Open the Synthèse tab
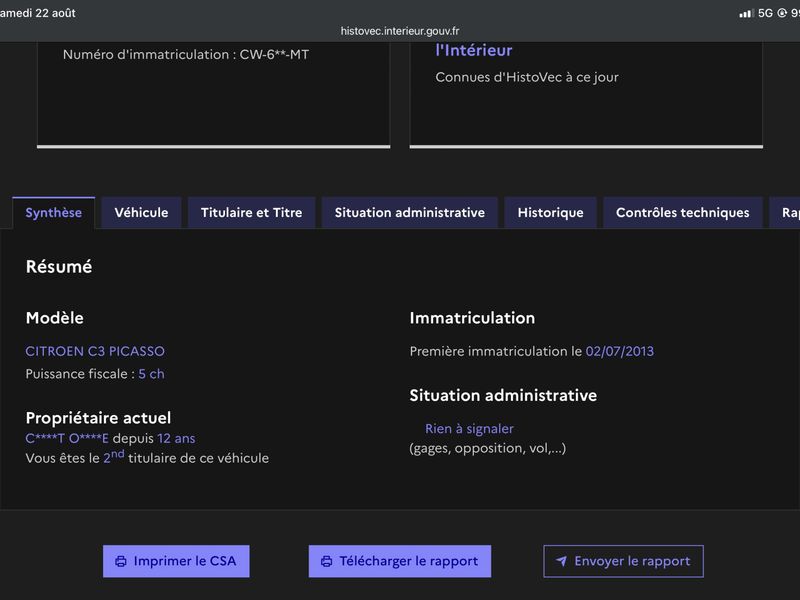 (x=54, y=213)
